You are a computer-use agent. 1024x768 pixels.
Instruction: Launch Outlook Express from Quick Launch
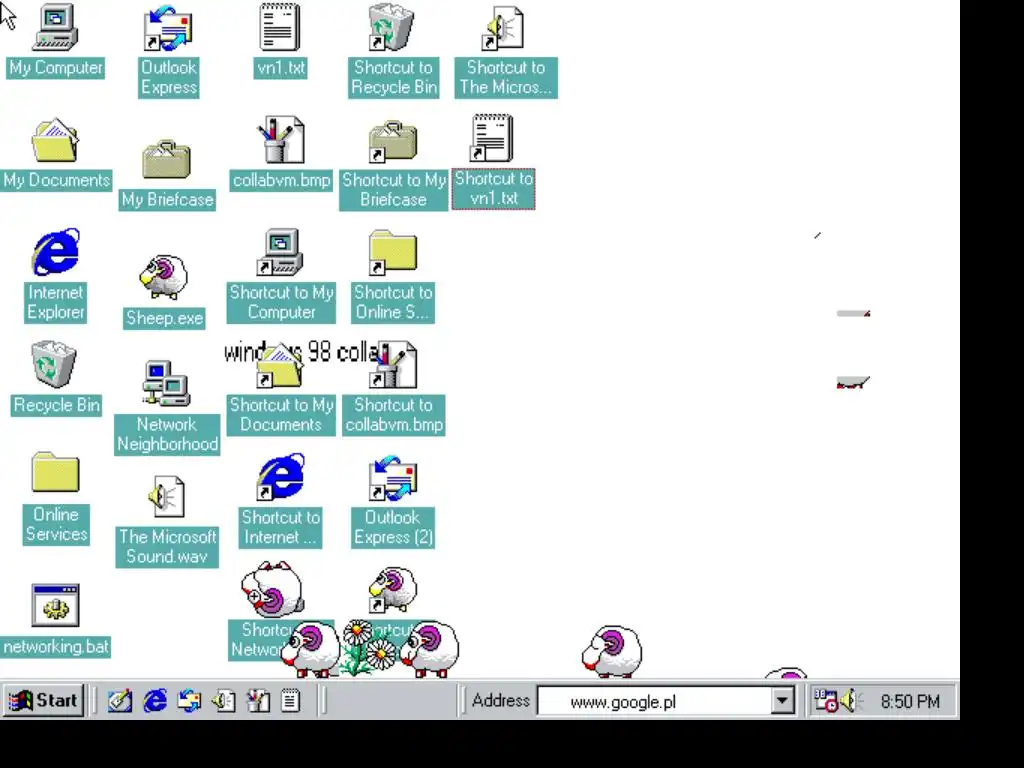pyautogui.click(x=189, y=701)
